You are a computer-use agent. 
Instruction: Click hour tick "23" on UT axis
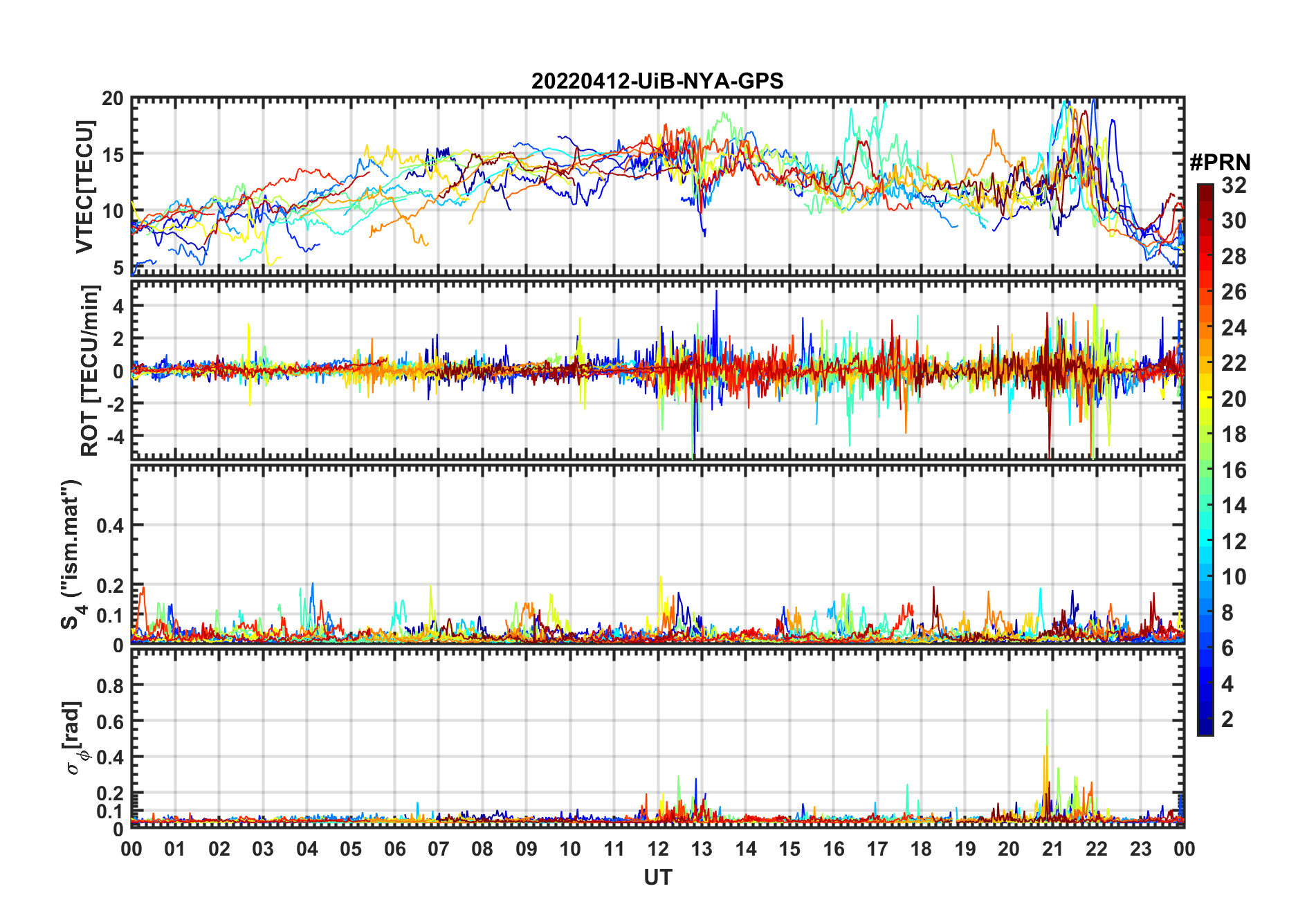[1140, 849]
